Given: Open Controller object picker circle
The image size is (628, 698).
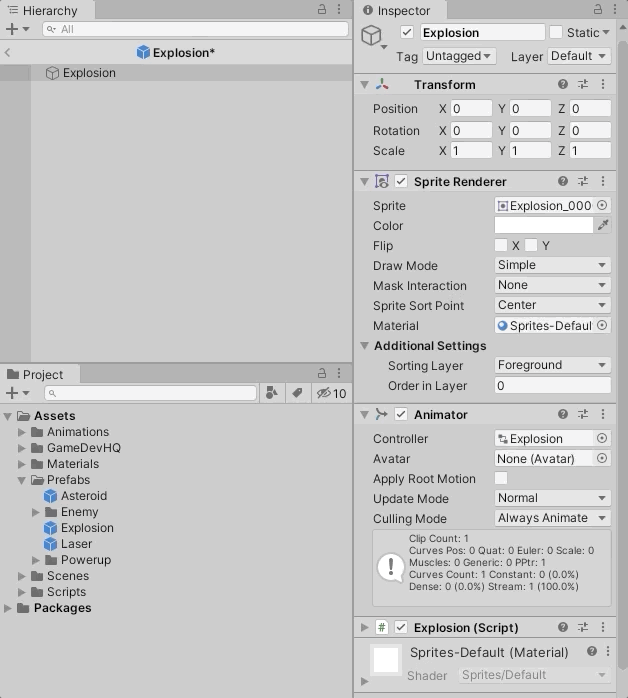Looking at the screenshot, I should [x=602, y=438].
